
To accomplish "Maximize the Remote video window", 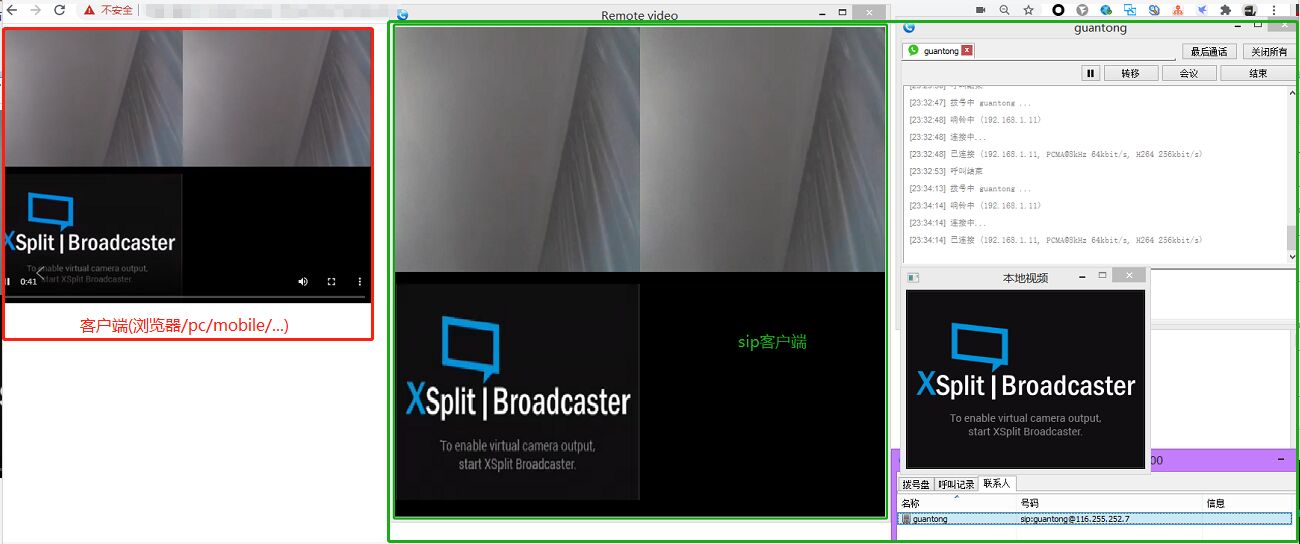I will pyautogui.click(x=843, y=13).
